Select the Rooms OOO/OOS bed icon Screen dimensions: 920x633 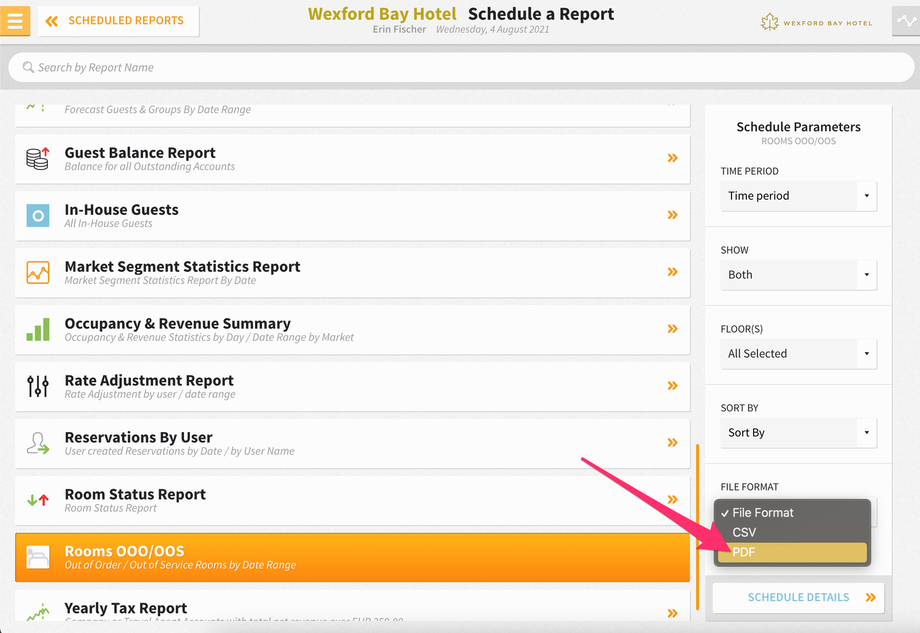38,557
